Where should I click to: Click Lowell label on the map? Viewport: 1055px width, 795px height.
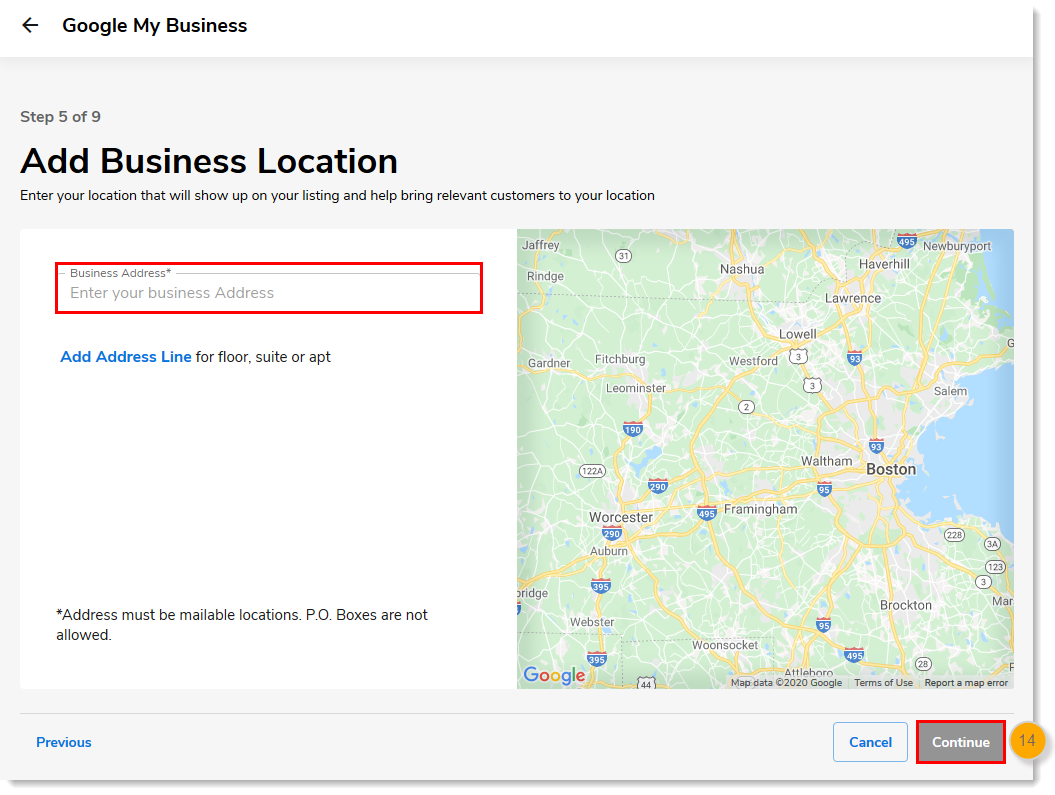797,334
